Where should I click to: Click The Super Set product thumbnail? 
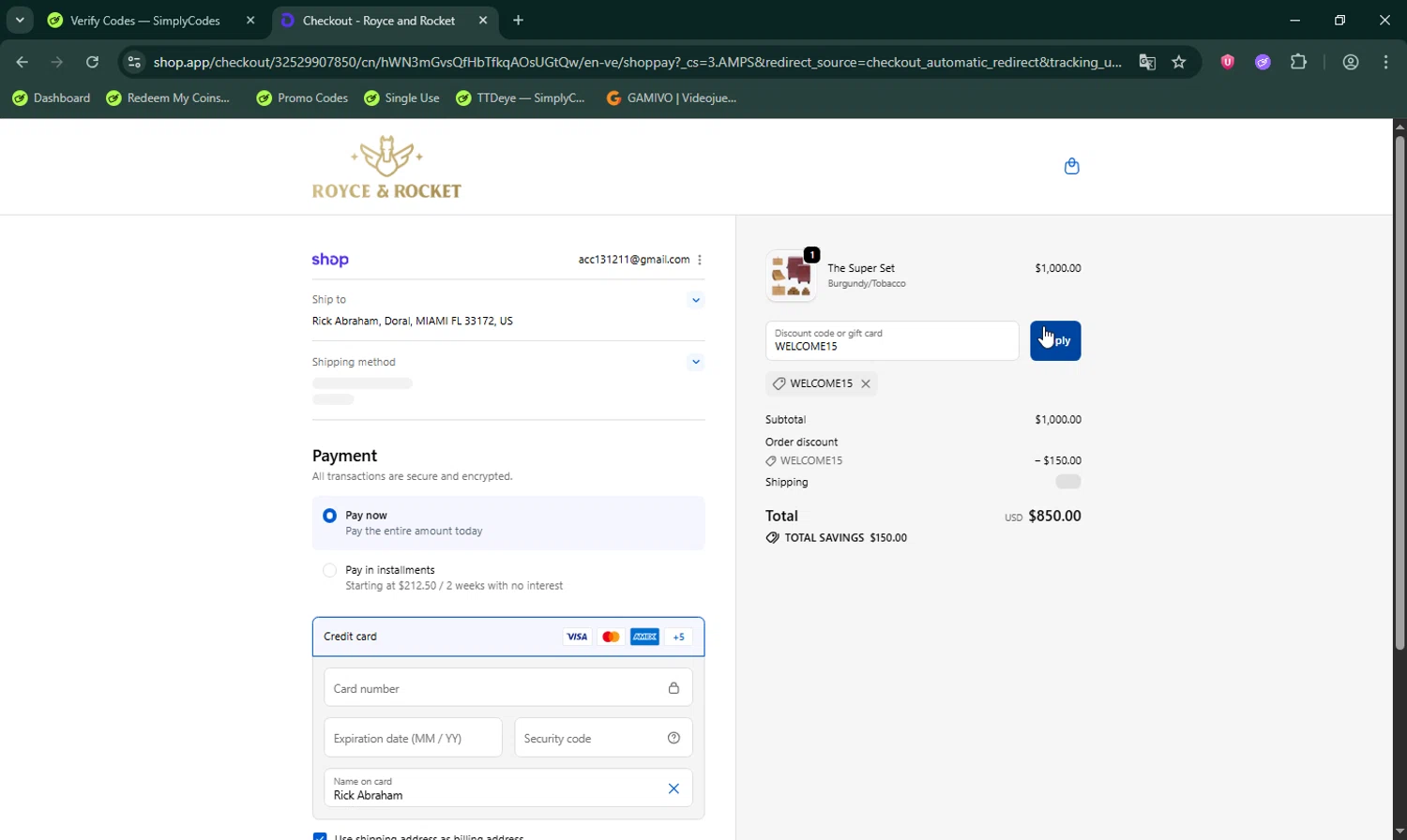click(791, 275)
